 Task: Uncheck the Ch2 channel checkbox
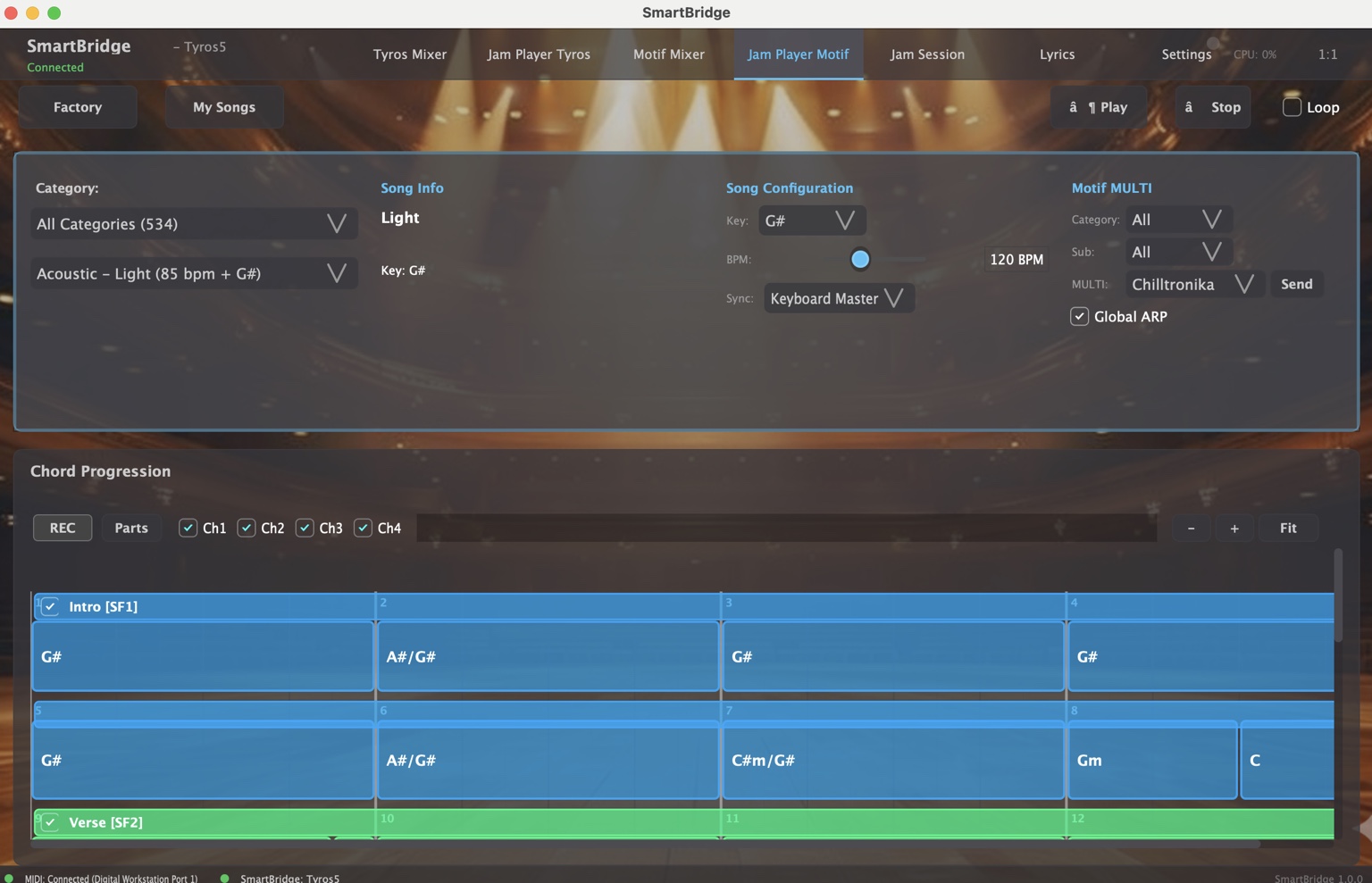[x=247, y=528]
